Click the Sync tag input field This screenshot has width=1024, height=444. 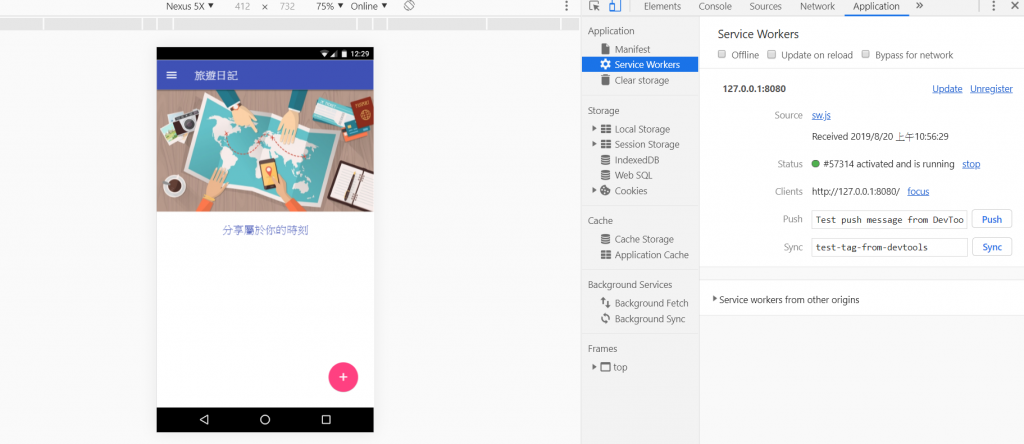coord(889,247)
